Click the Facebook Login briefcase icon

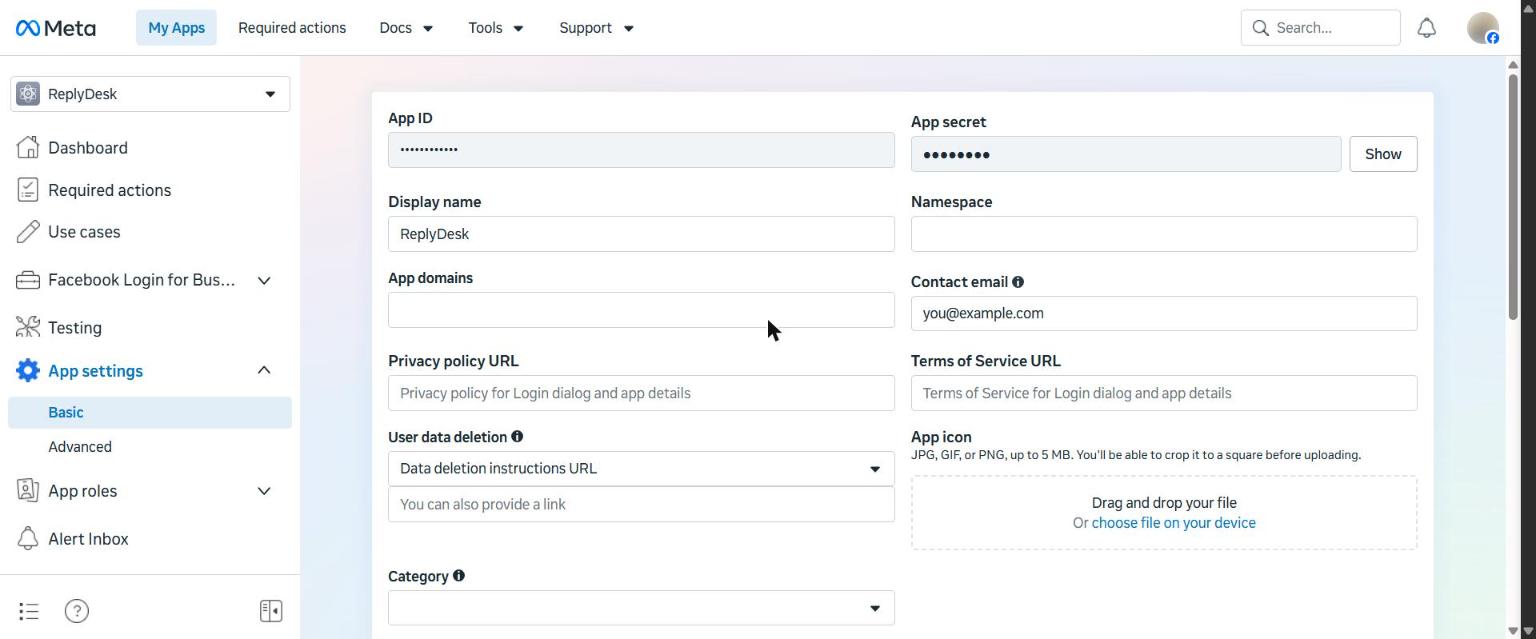pos(28,280)
